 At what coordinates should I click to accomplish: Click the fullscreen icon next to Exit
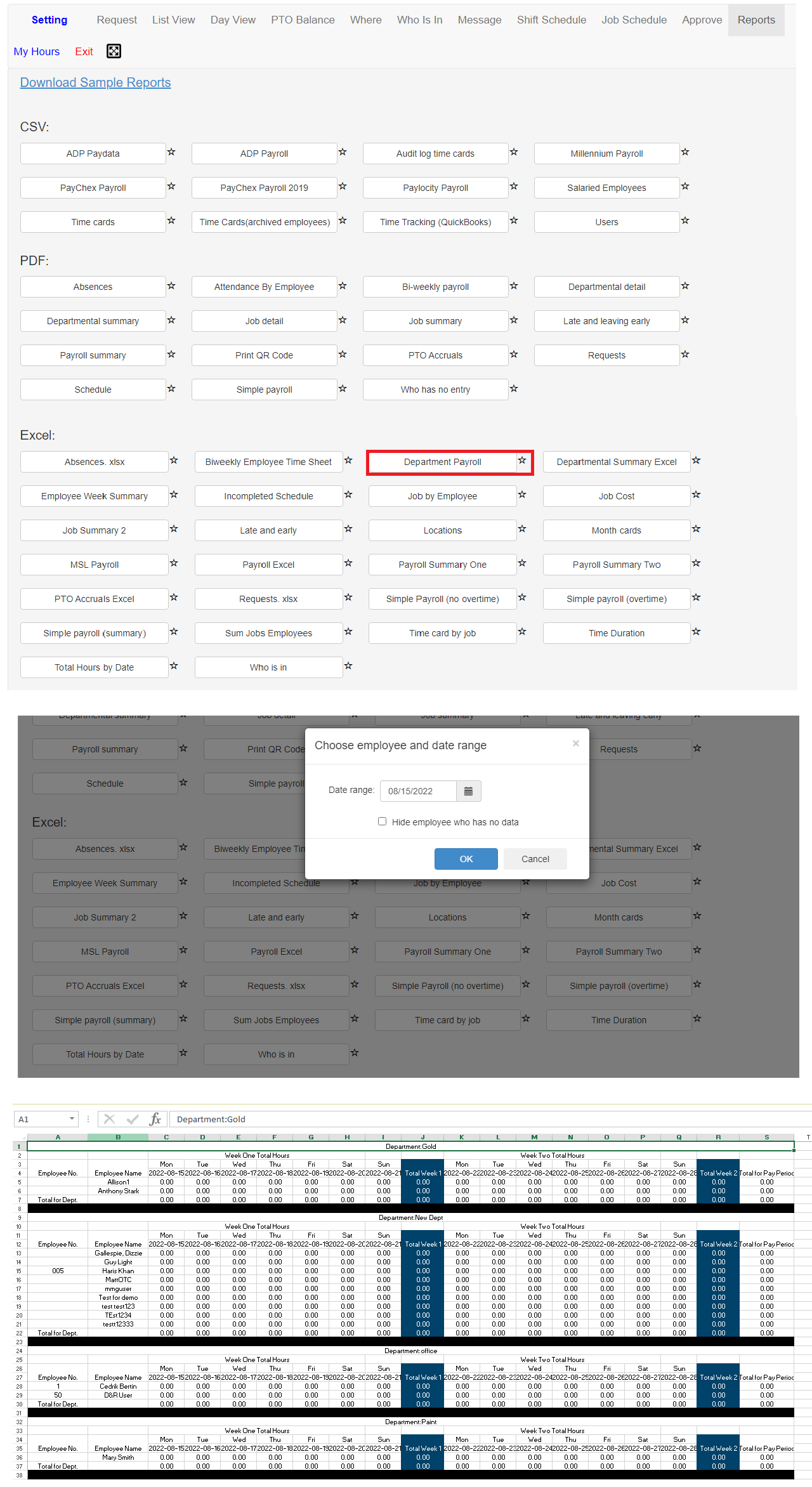pyautogui.click(x=114, y=51)
